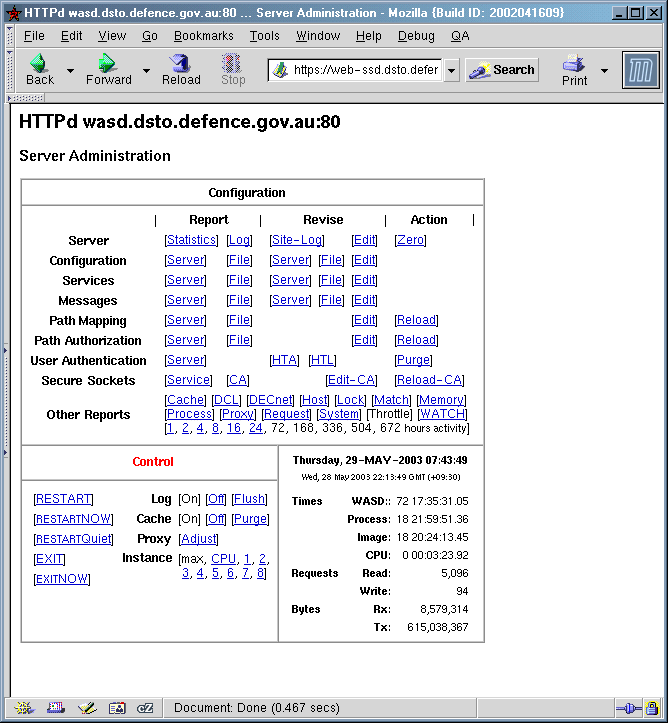Open the File menu
This screenshot has width=668, height=723.
tap(34, 36)
